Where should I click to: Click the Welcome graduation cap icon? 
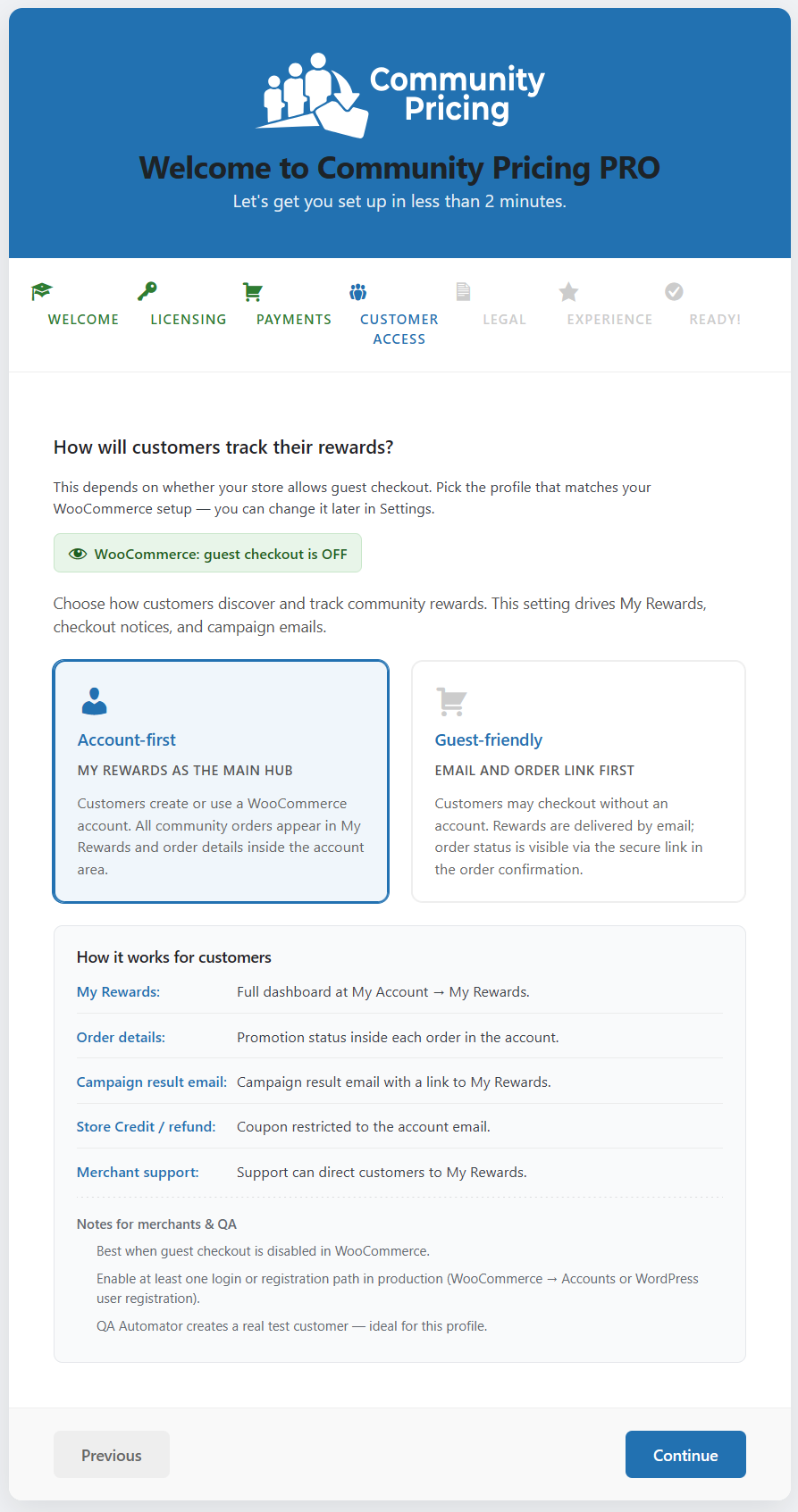coord(41,291)
